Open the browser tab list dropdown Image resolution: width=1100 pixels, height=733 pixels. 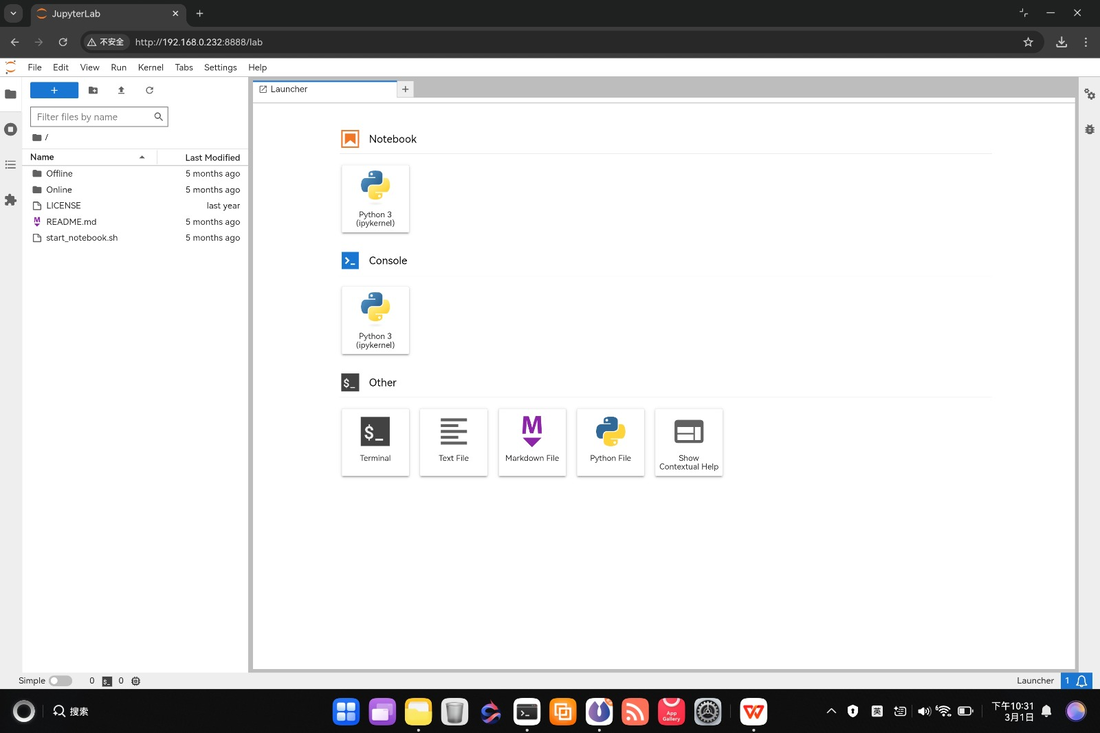[x=12, y=13]
